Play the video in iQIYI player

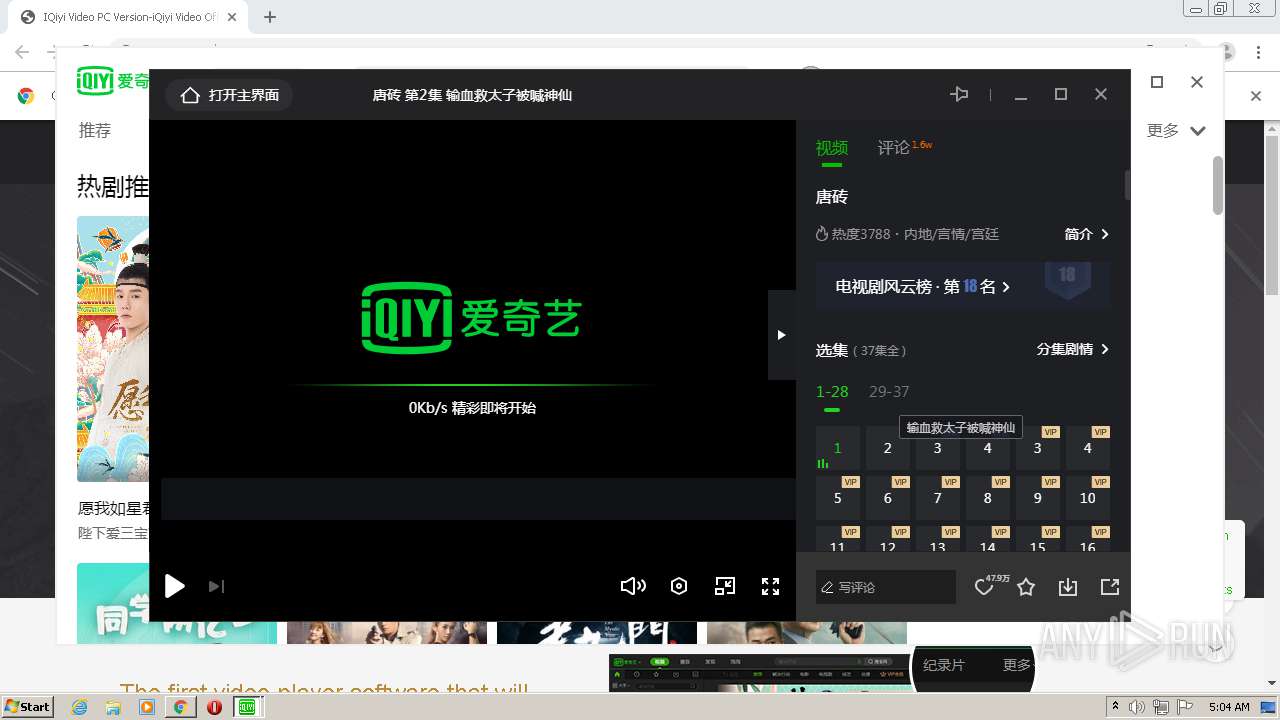click(x=175, y=586)
